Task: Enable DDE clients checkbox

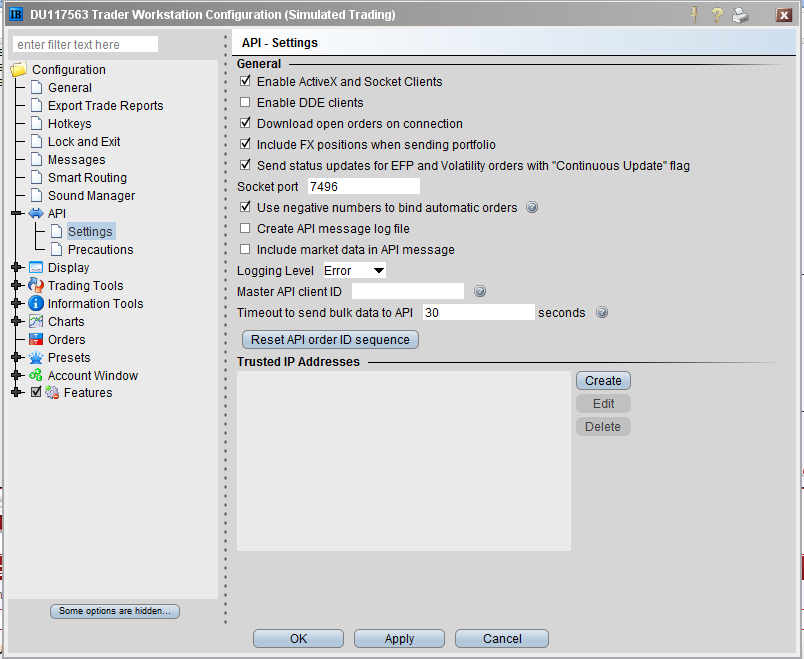Action: pyautogui.click(x=245, y=102)
